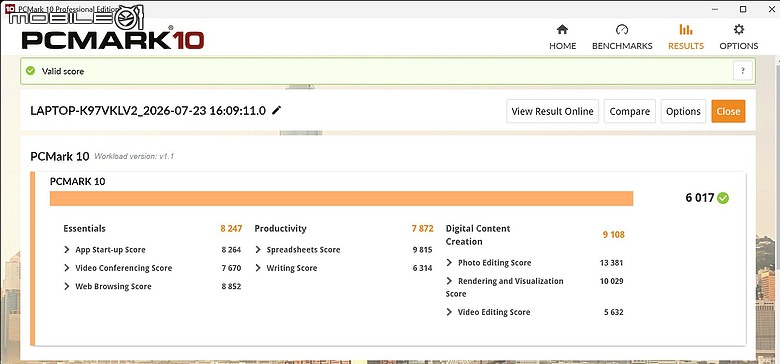Viewport: 780px width, 364px height.
Task: Click the Valid score message text
Action: click(63, 71)
